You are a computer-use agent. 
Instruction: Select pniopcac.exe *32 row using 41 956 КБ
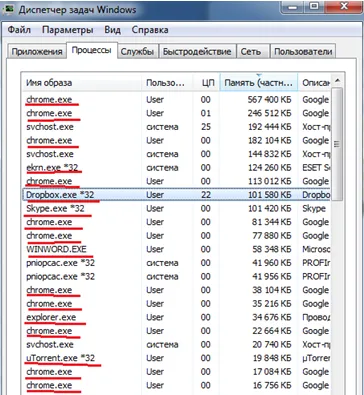(177, 276)
